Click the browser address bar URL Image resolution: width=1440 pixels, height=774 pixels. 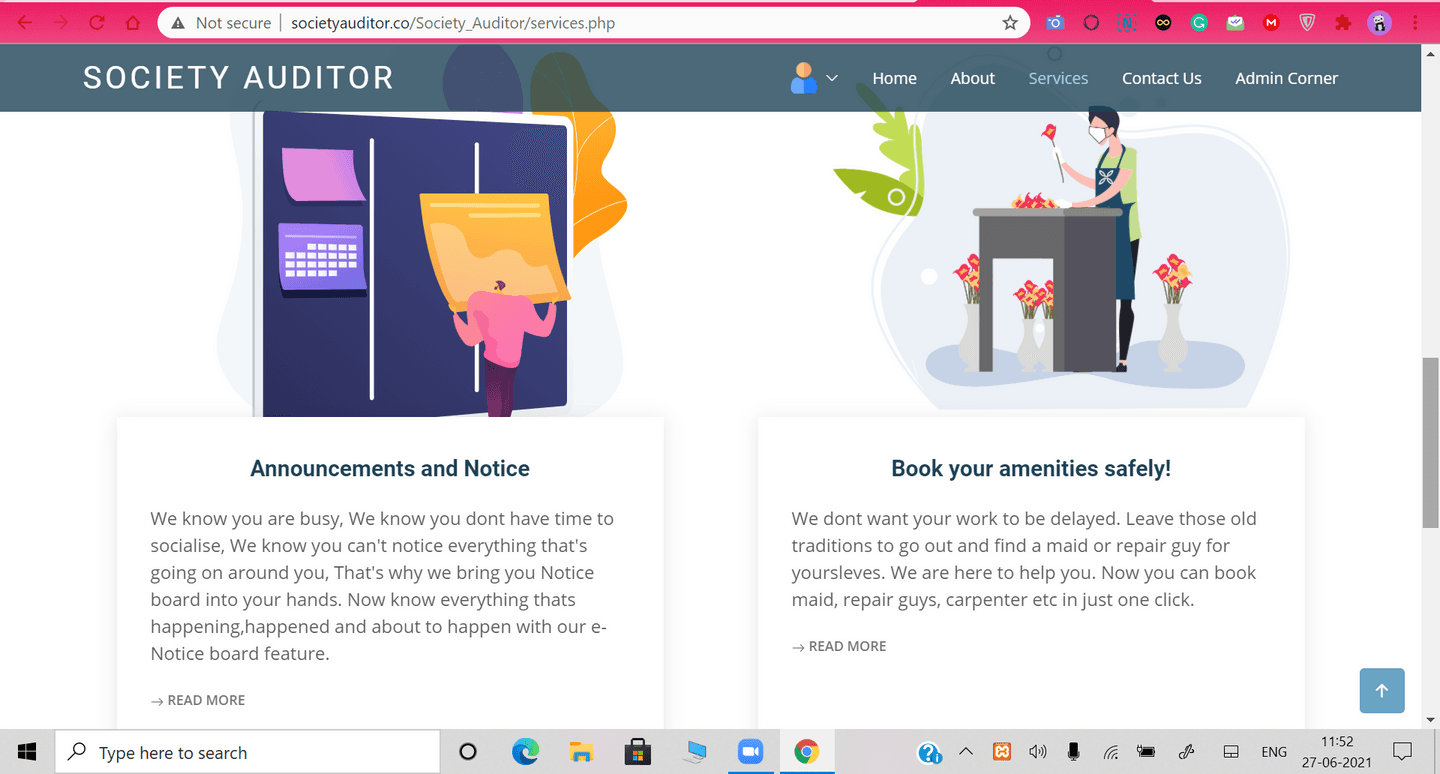click(453, 22)
